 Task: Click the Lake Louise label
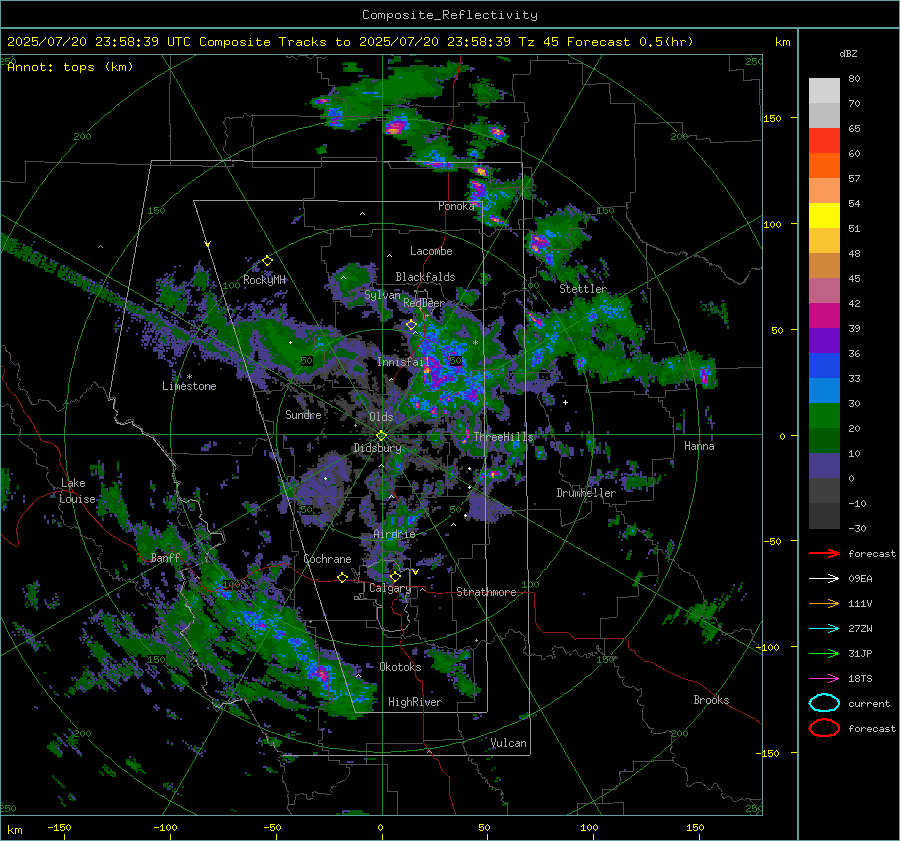tap(77, 491)
